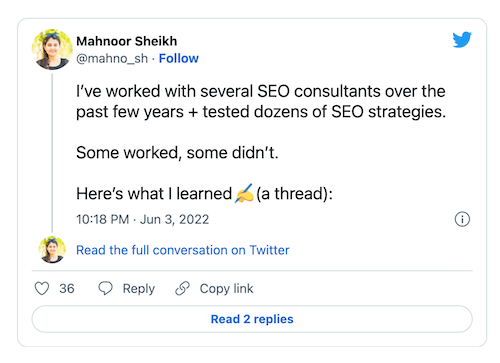Click the 'Some worked, some didn't.' line
Viewport: 500px width, 363px height.
point(177,153)
